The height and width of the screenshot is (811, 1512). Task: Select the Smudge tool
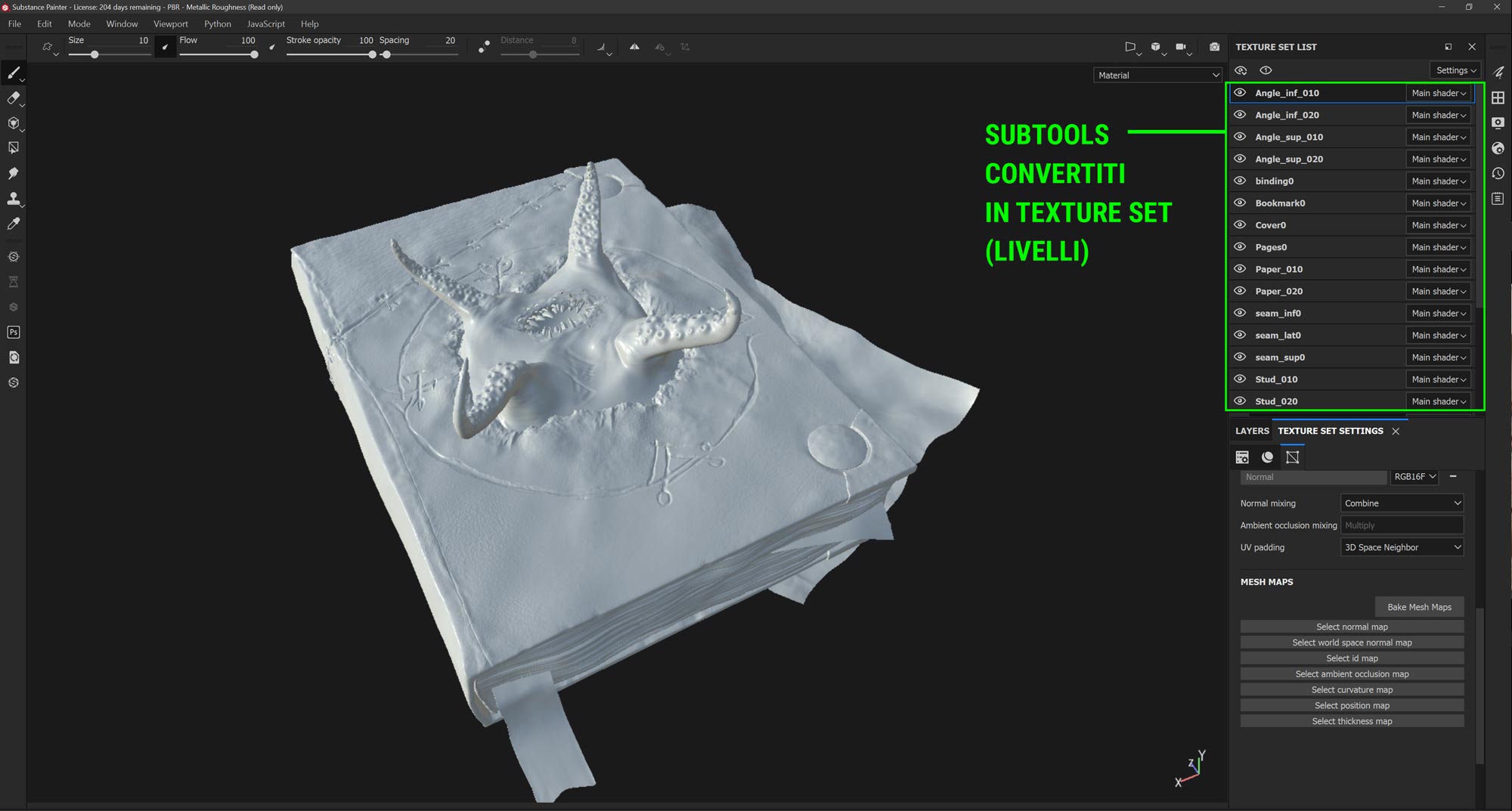[13, 173]
